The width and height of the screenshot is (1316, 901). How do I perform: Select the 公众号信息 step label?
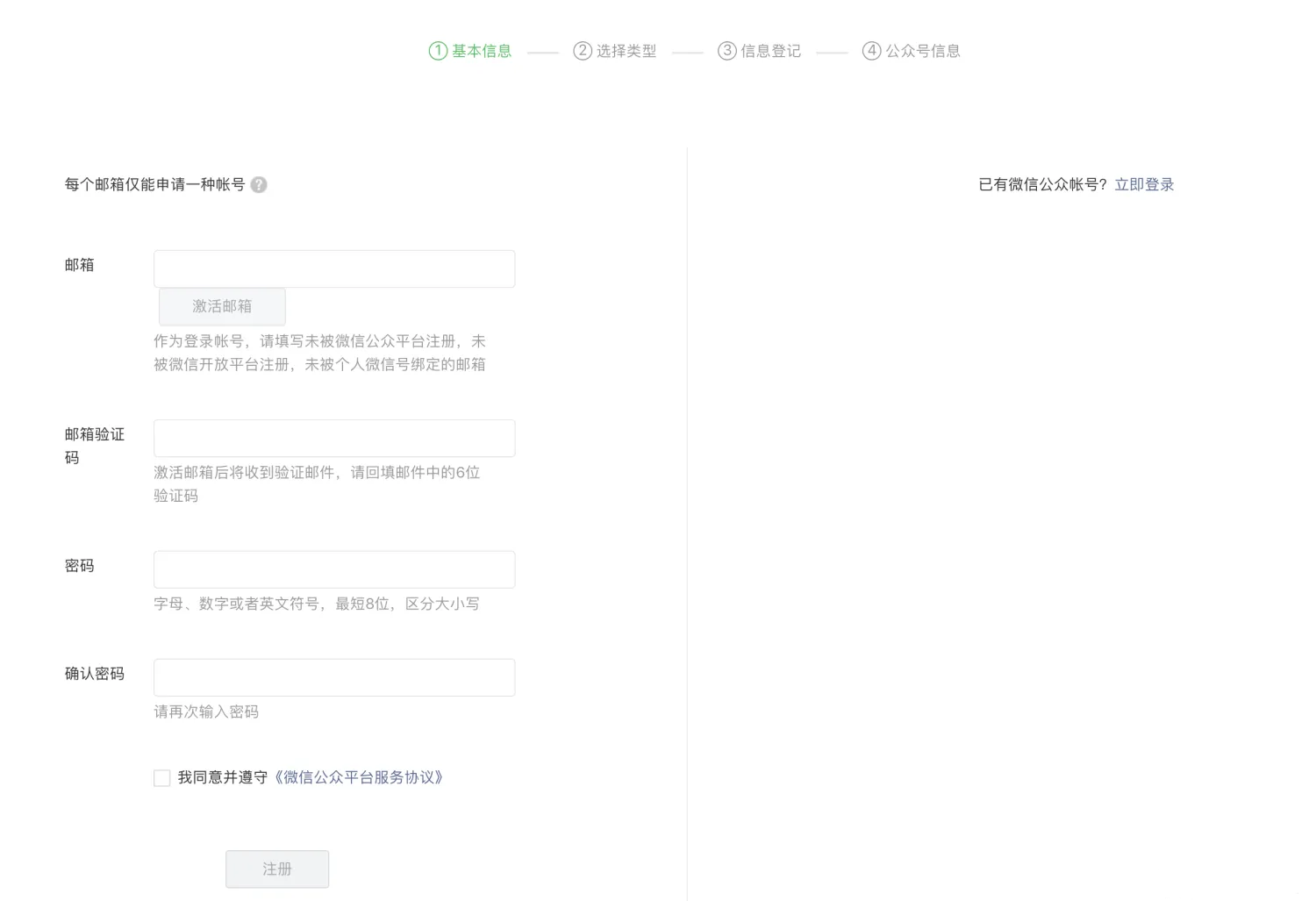tap(923, 51)
